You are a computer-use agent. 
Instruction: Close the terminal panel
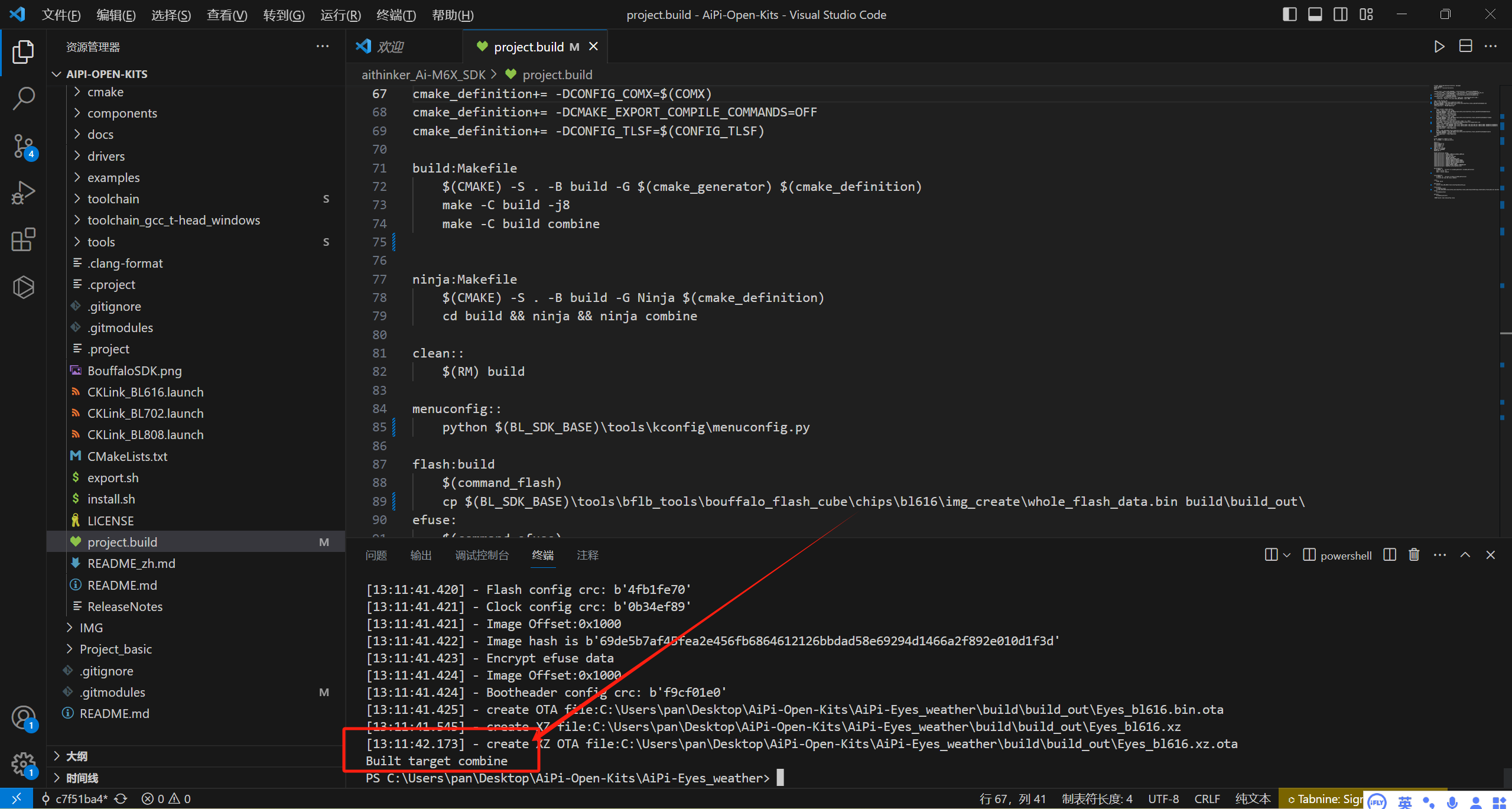click(x=1491, y=555)
